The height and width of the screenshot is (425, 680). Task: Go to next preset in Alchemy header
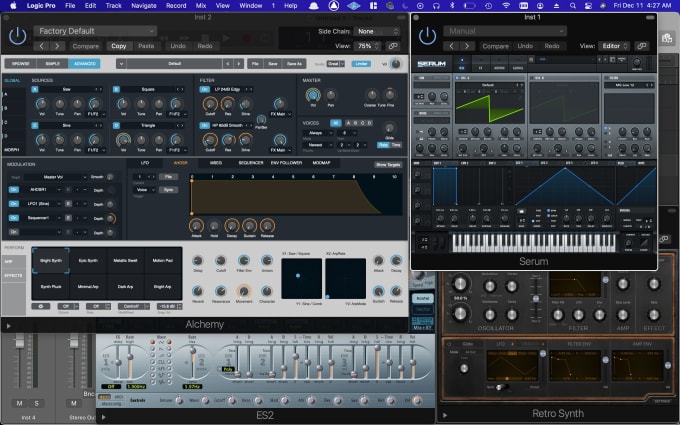tap(57, 46)
